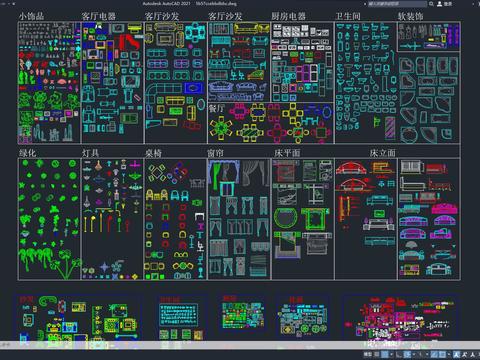480x360 pixels.
Task: Click the isometric drafting icon in status bar
Action: click(x=421, y=354)
